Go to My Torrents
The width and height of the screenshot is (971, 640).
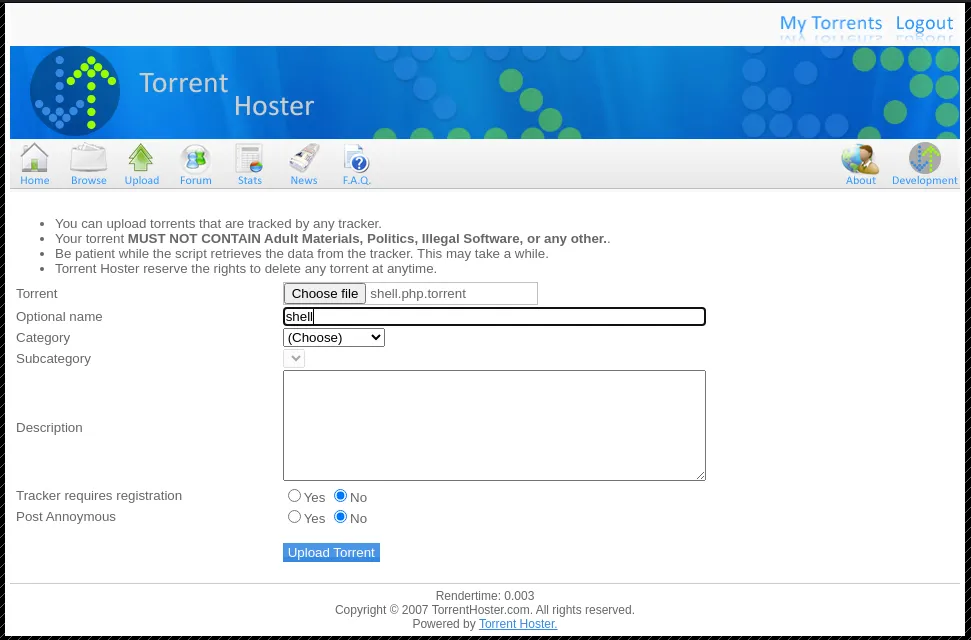[830, 23]
